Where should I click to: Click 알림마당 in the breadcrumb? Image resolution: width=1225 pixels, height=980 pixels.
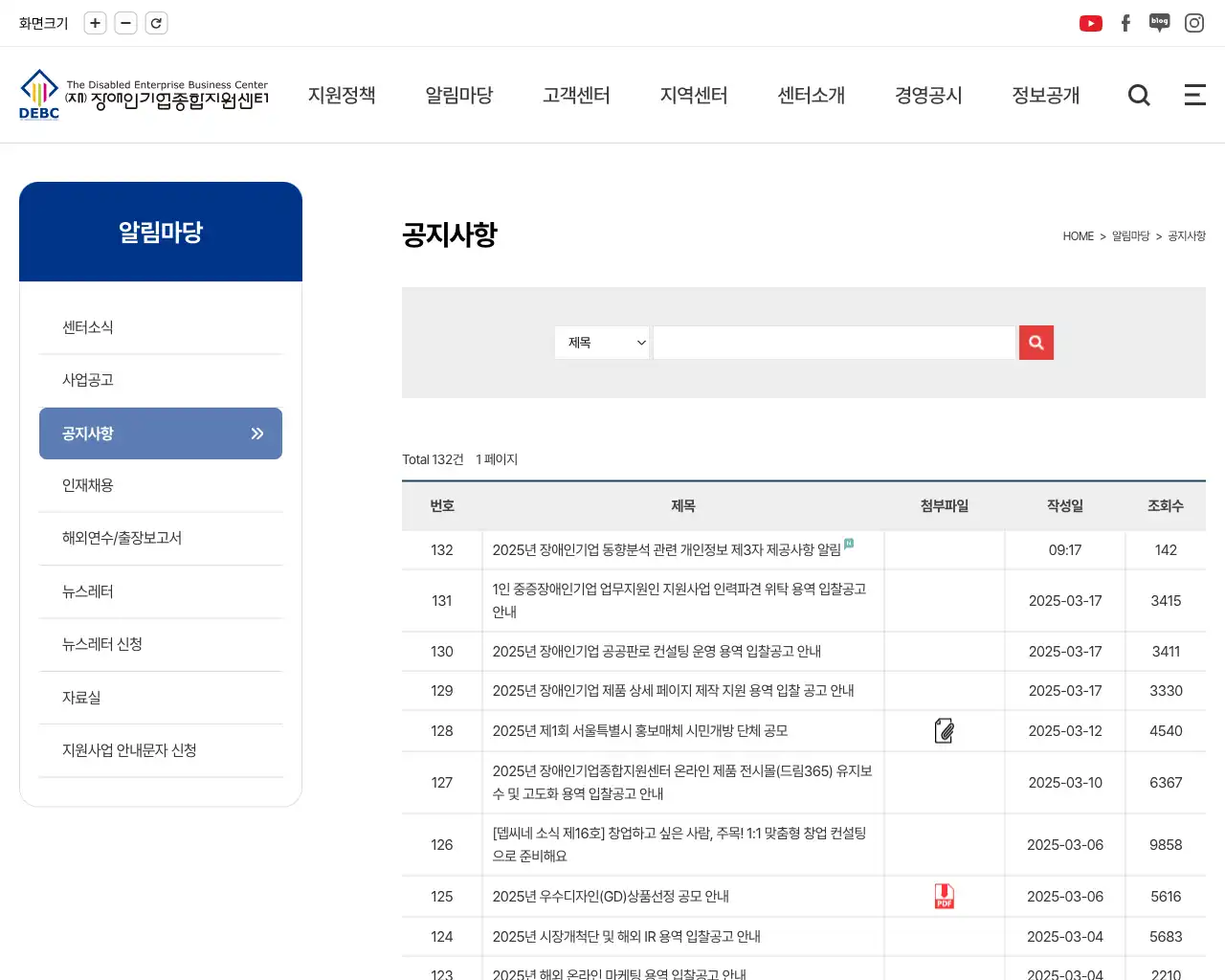pos(1130,236)
